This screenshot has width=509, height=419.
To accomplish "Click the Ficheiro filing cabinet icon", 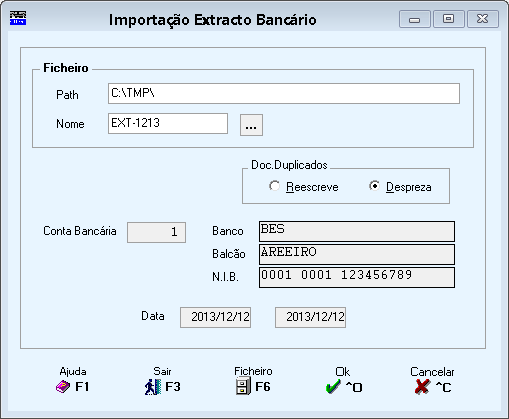I will (243, 386).
